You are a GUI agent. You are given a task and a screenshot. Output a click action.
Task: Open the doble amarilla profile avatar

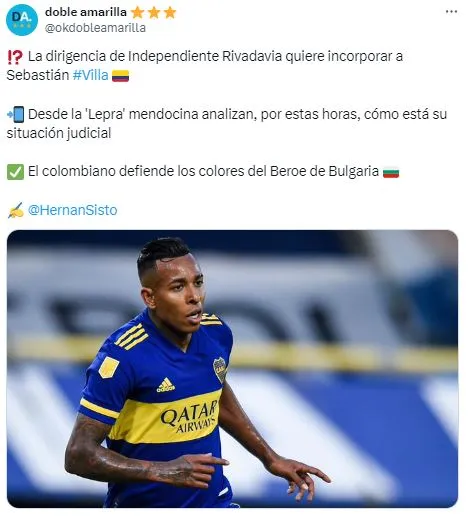pyautogui.click(x=22, y=20)
